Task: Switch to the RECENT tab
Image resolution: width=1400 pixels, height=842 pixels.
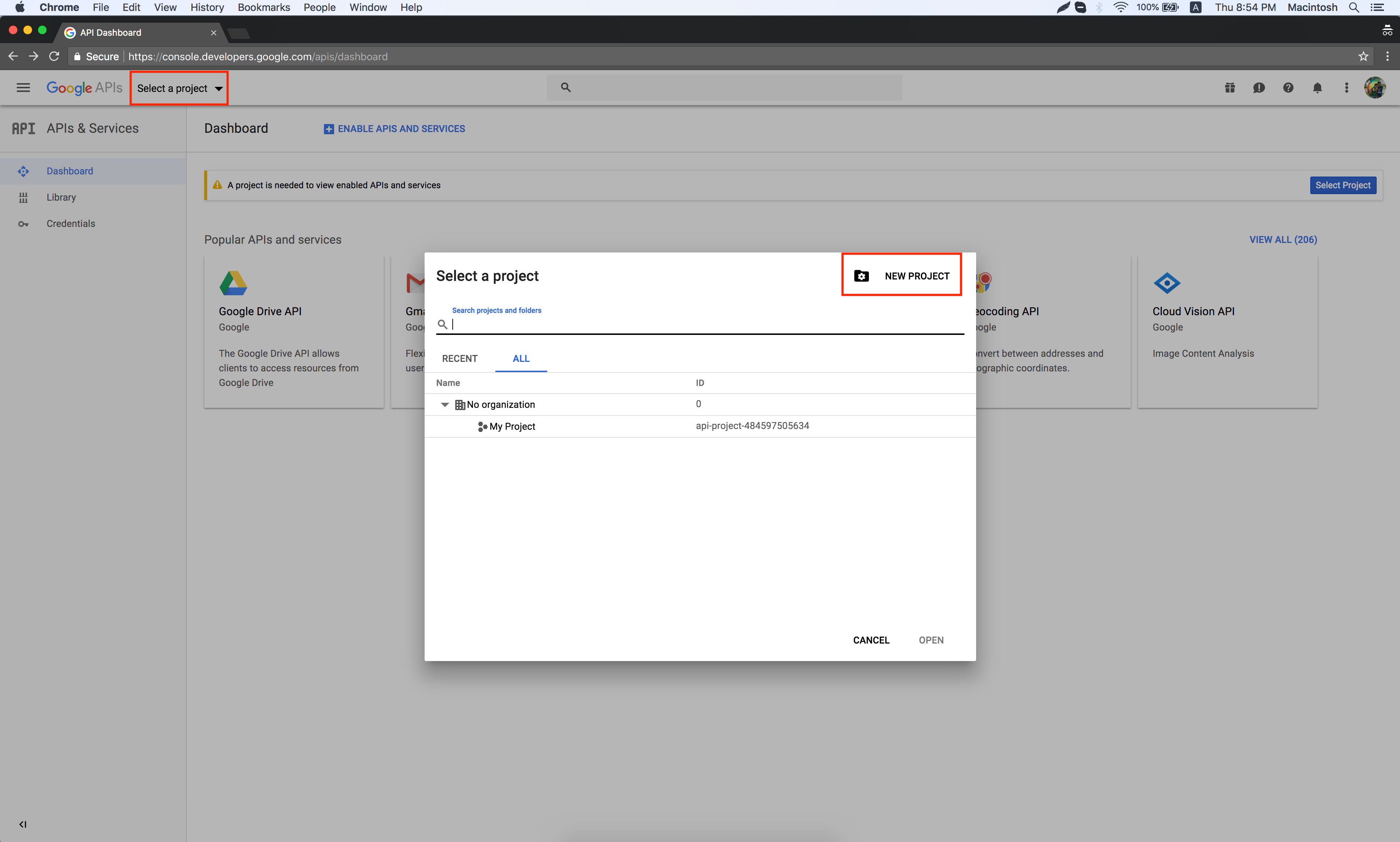Action: (460, 359)
